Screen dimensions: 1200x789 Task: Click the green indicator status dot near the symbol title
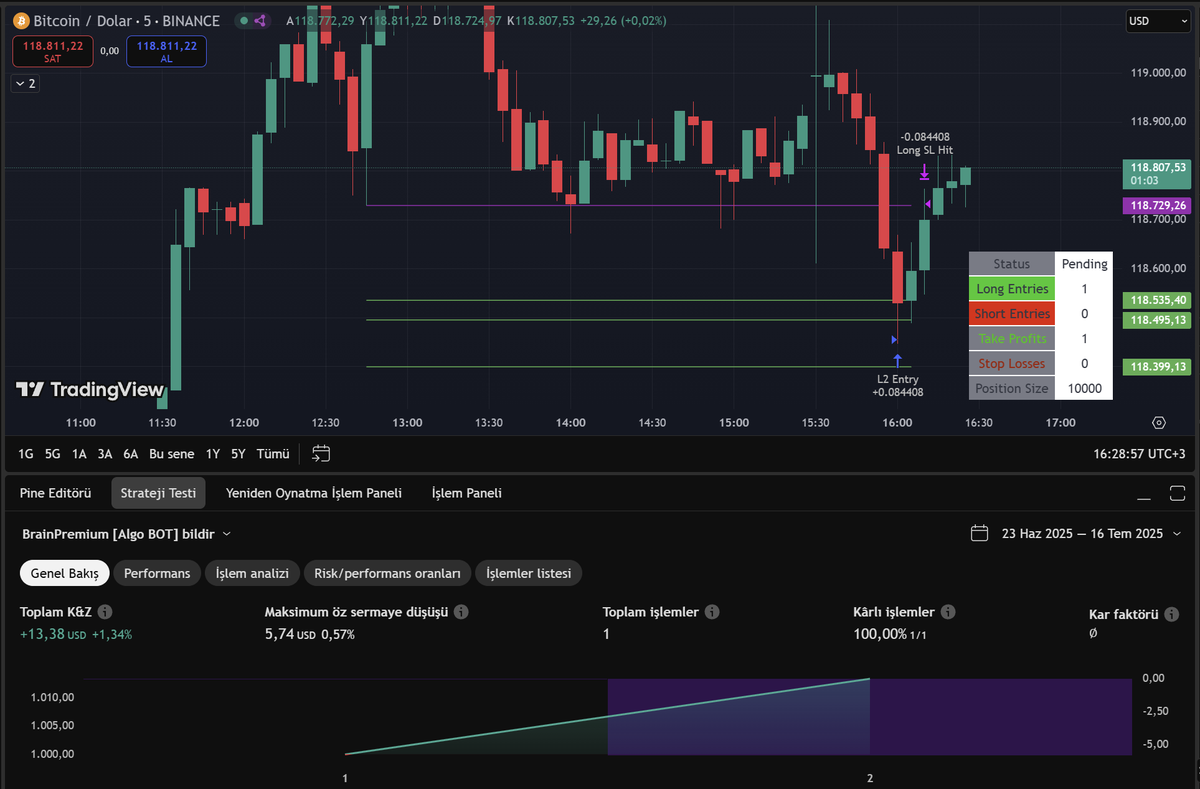243,21
